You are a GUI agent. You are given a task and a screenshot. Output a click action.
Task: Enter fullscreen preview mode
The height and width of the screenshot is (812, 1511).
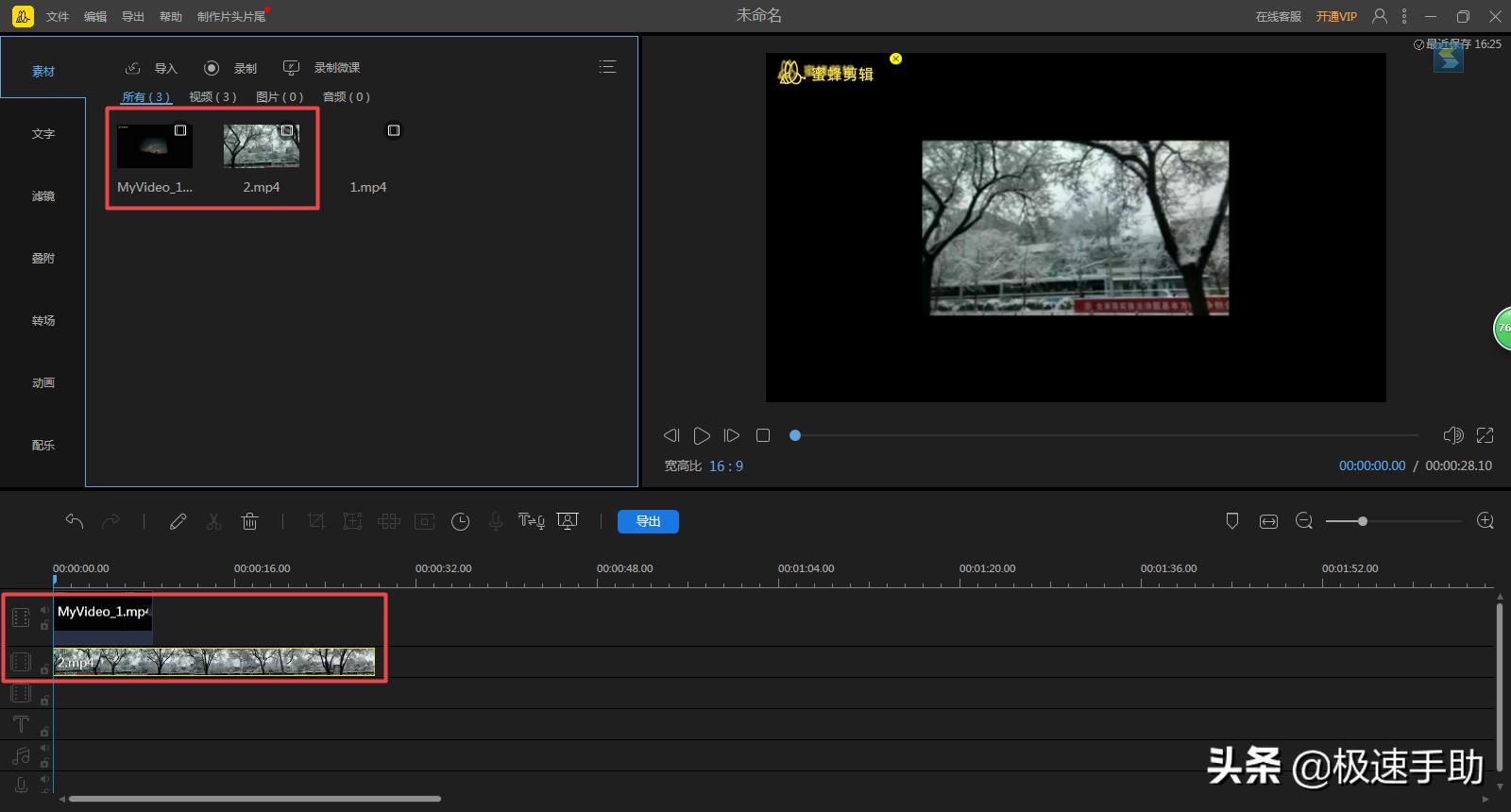pyautogui.click(x=1485, y=435)
